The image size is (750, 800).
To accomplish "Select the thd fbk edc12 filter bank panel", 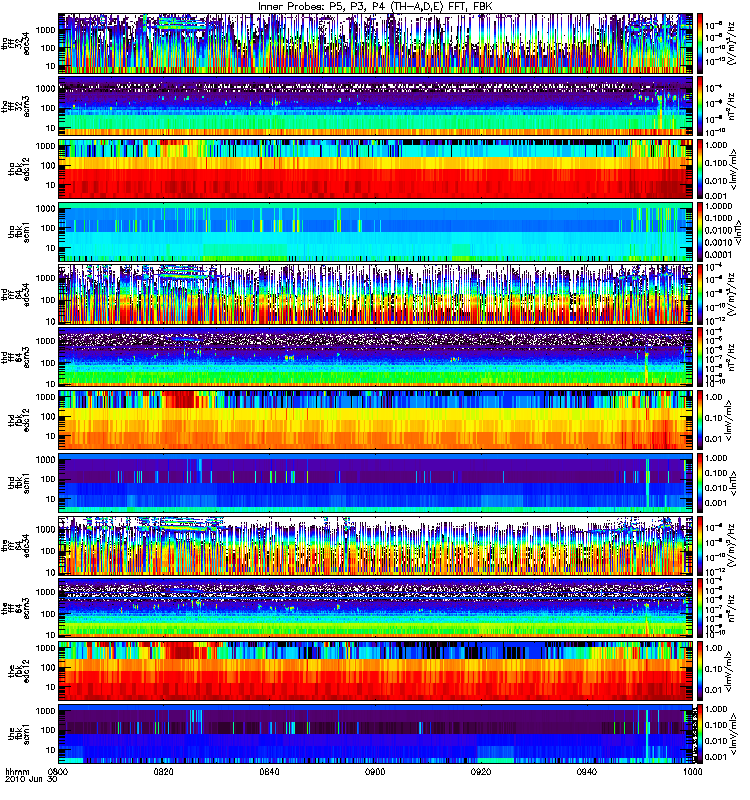I will click(375, 420).
